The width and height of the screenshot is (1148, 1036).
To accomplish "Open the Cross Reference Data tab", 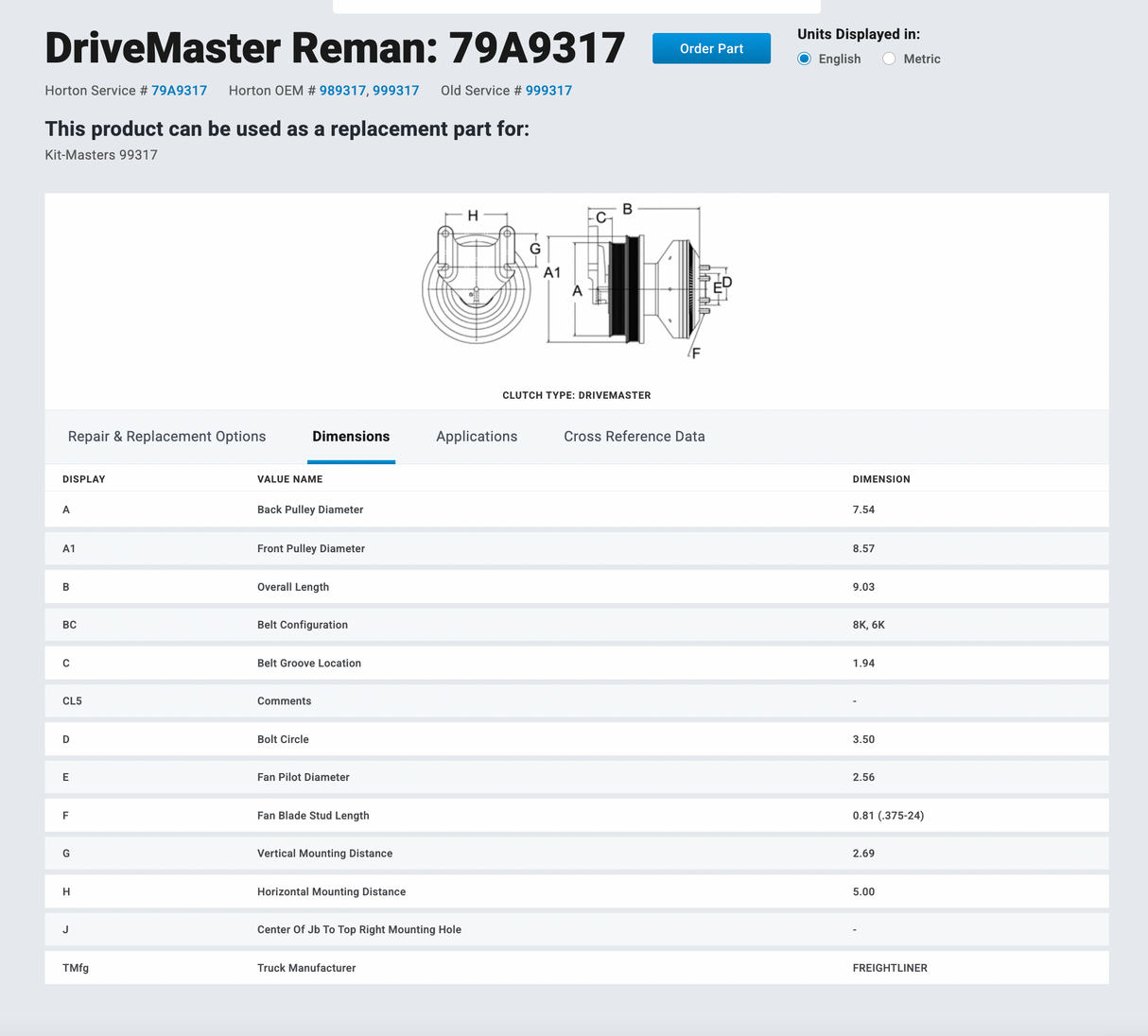I will click(x=635, y=437).
